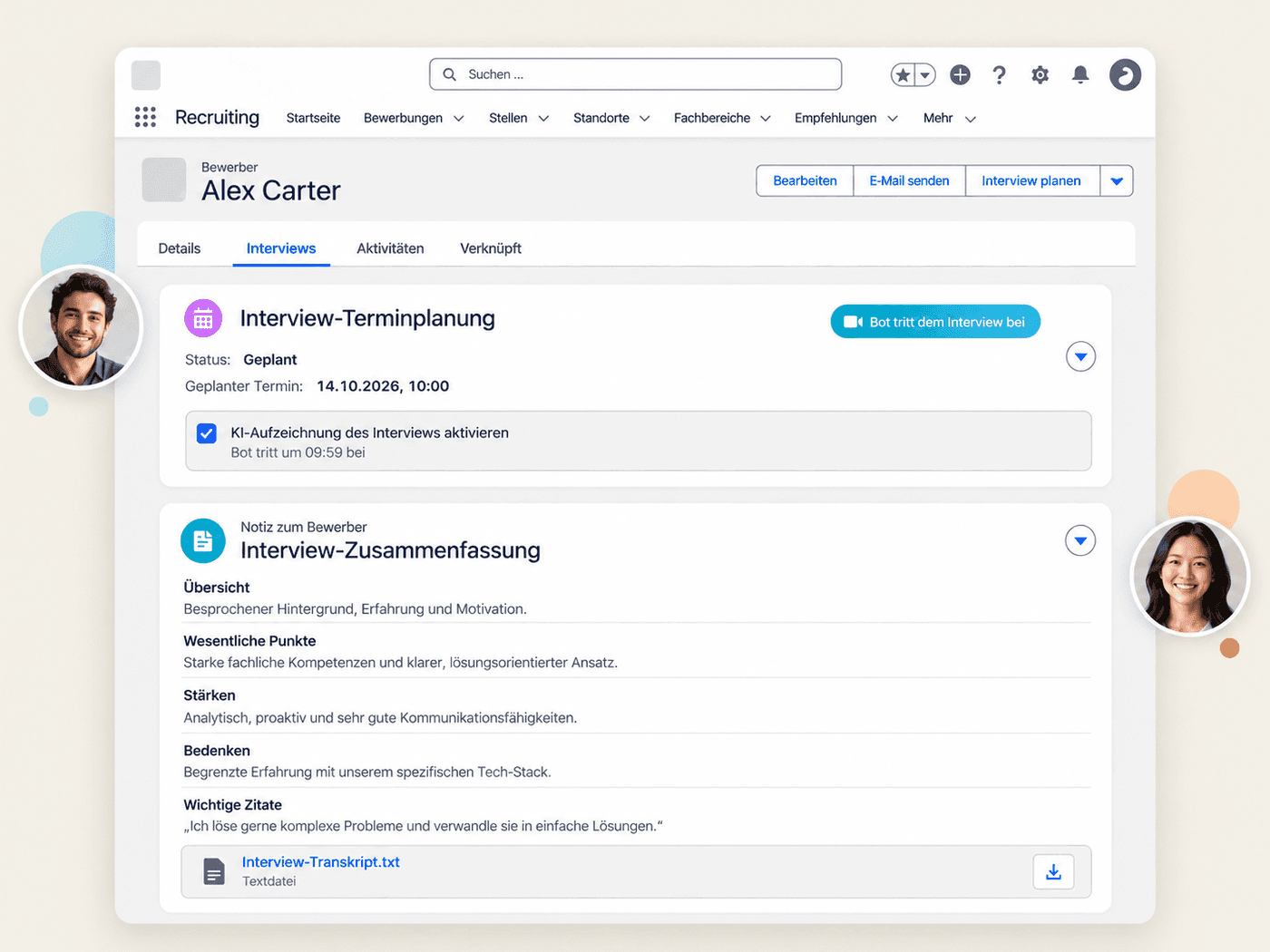Click the woman's portrait photo
The image size is (1270, 952).
coord(1189,576)
